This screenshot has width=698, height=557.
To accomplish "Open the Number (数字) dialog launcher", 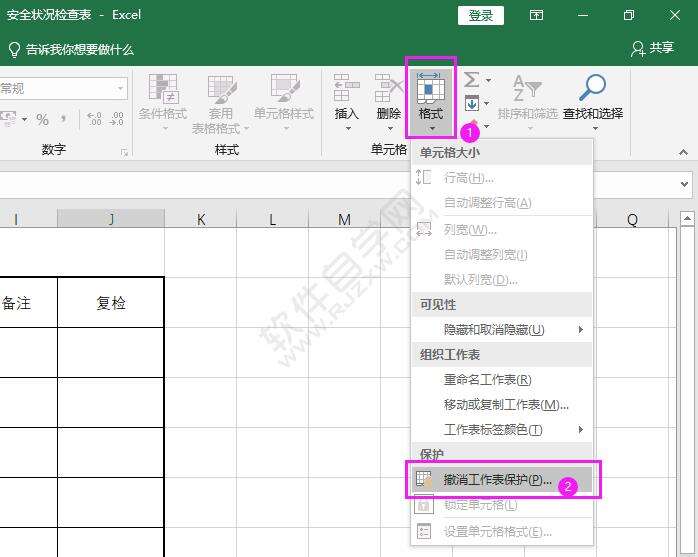I will click(x=124, y=153).
